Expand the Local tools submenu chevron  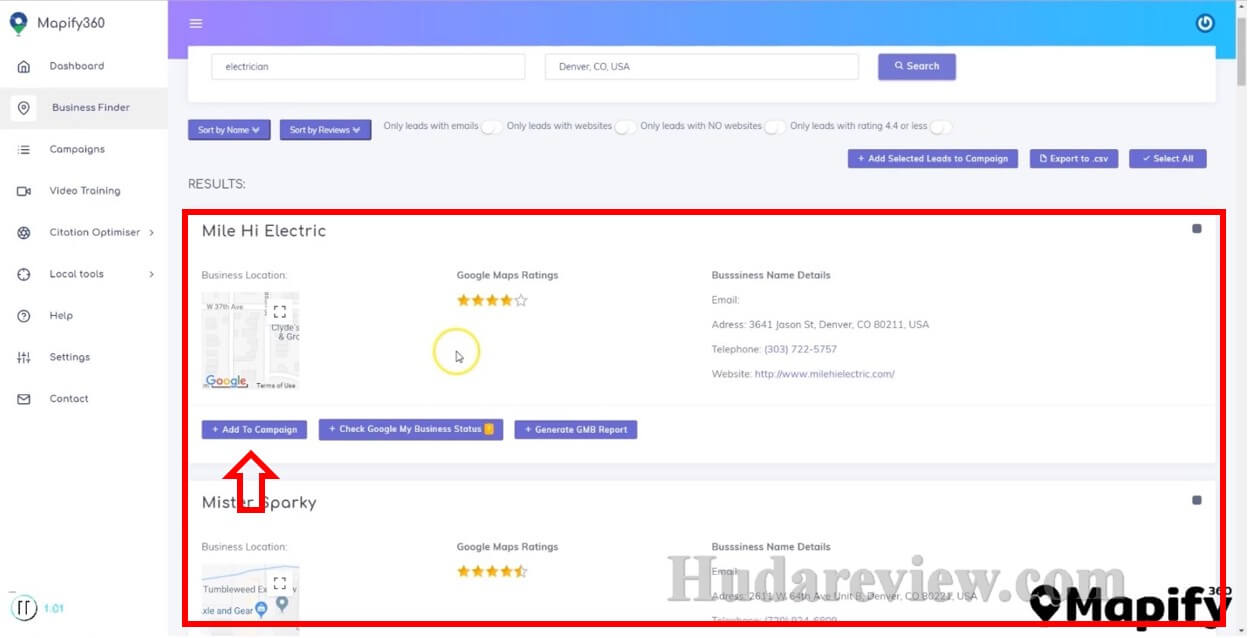pos(152,274)
